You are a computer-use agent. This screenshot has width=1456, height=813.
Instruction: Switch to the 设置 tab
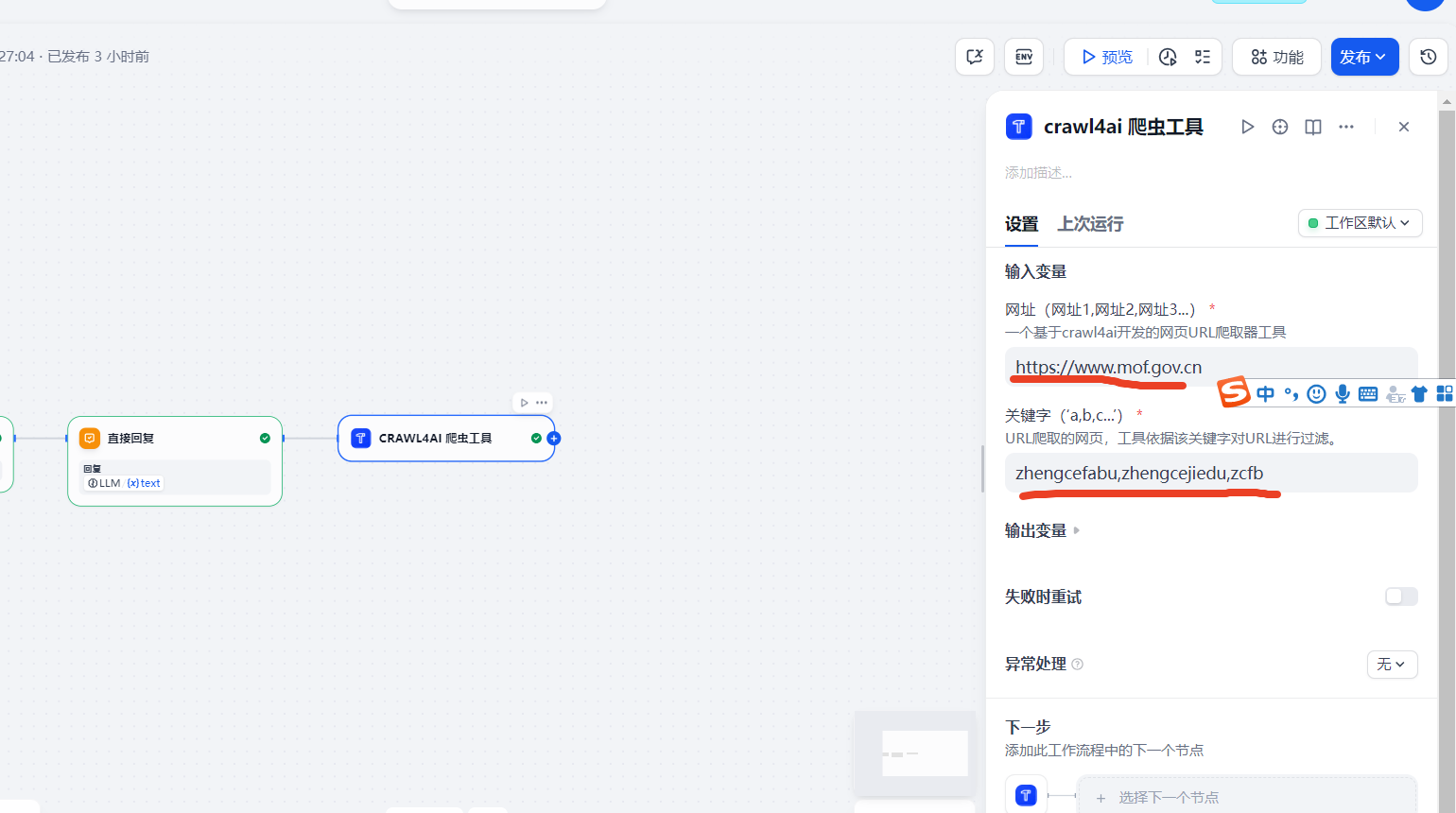click(x=1021, y=224)
